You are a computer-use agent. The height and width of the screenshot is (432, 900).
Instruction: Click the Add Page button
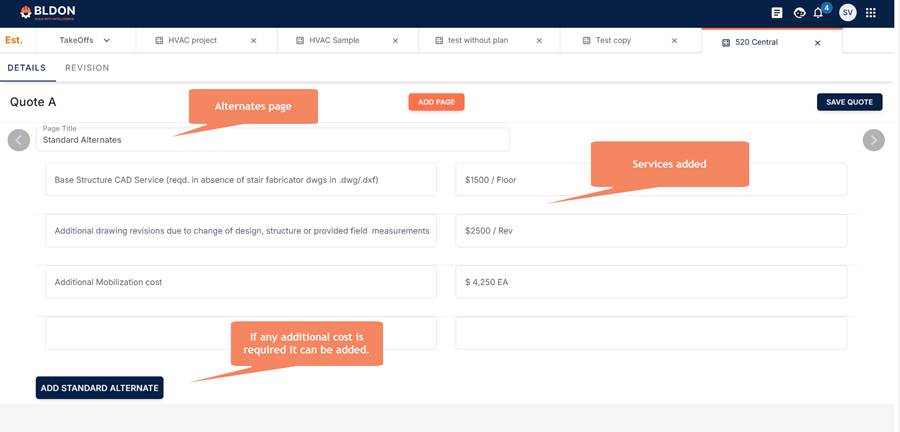pos(436,102)
